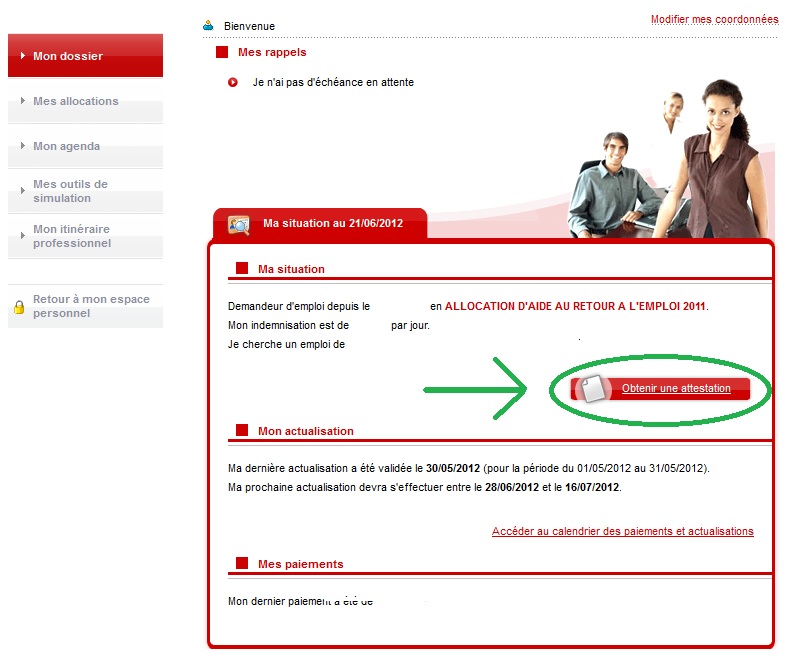Follow the Accéder au calendrier des paiements link

pyautogui.click(x=622, y=531)
